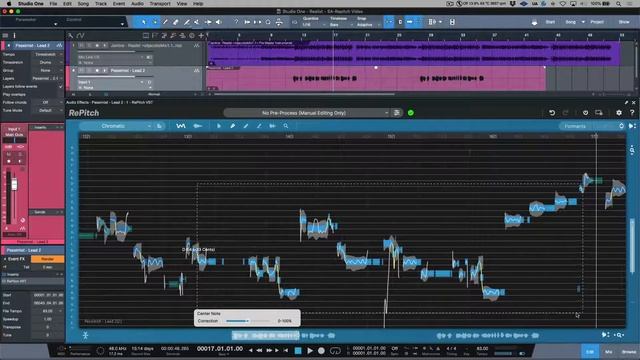Open the Transport menu
Viewport: 640px width, 360px height.
(160, 4)
